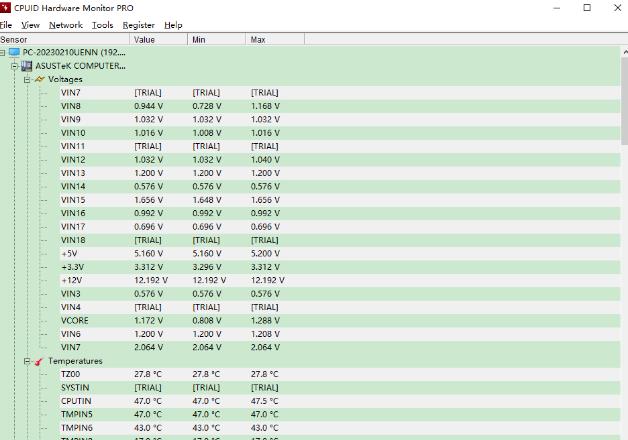Select the SYSTIN temperature row

(x=340, y=388)
